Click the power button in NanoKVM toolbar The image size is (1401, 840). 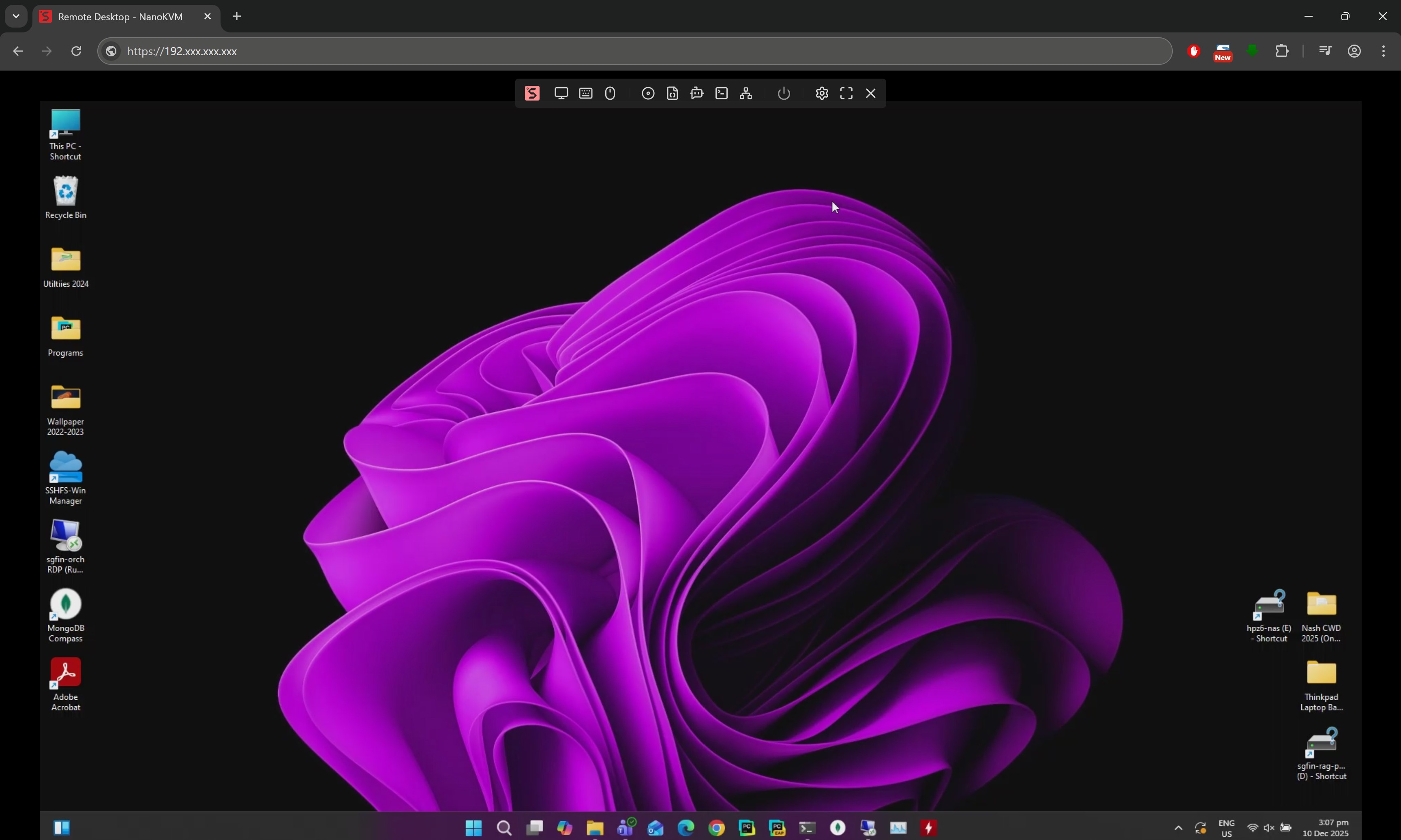(x=784, y=93)
